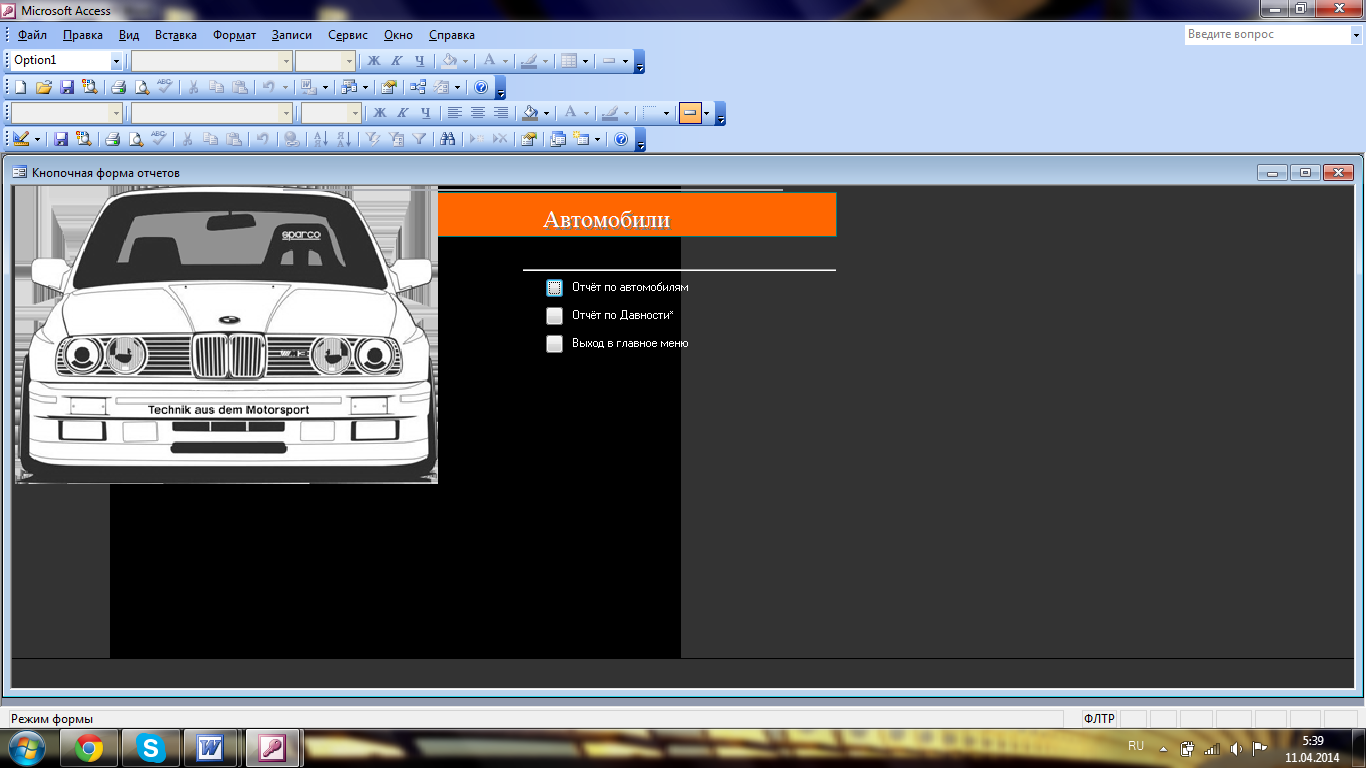Open the Сервис menu
The height and width of the screenshot is (768, 1366).
348,35
